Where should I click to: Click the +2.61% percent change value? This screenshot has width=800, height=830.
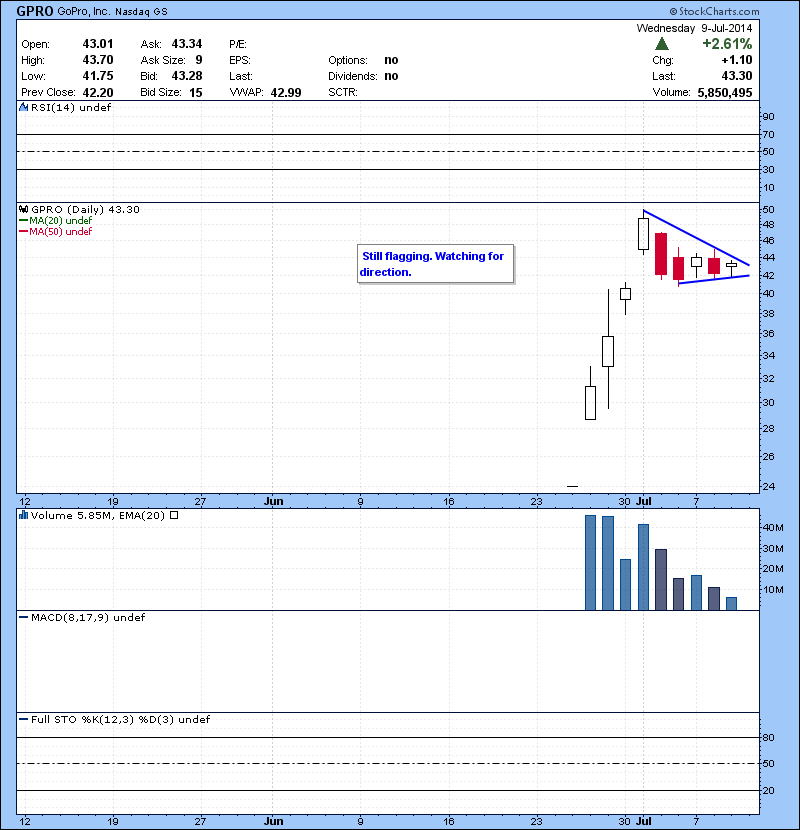pos(727,44)
